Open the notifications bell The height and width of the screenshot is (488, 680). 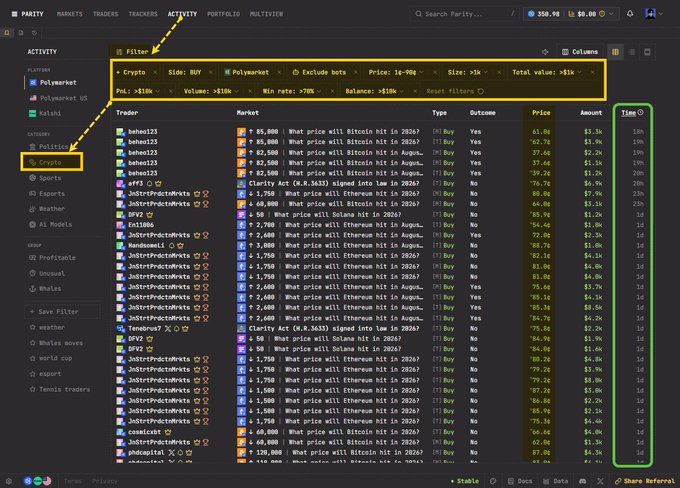pos(630,14)
